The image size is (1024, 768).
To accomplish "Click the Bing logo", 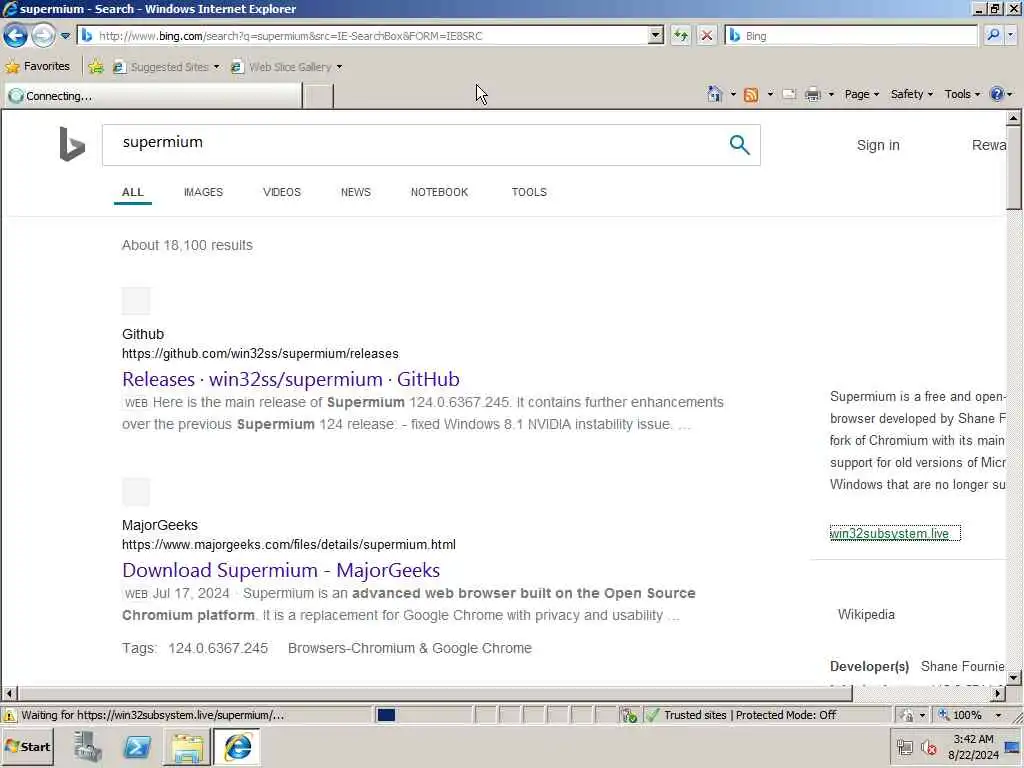I will 72,144.
